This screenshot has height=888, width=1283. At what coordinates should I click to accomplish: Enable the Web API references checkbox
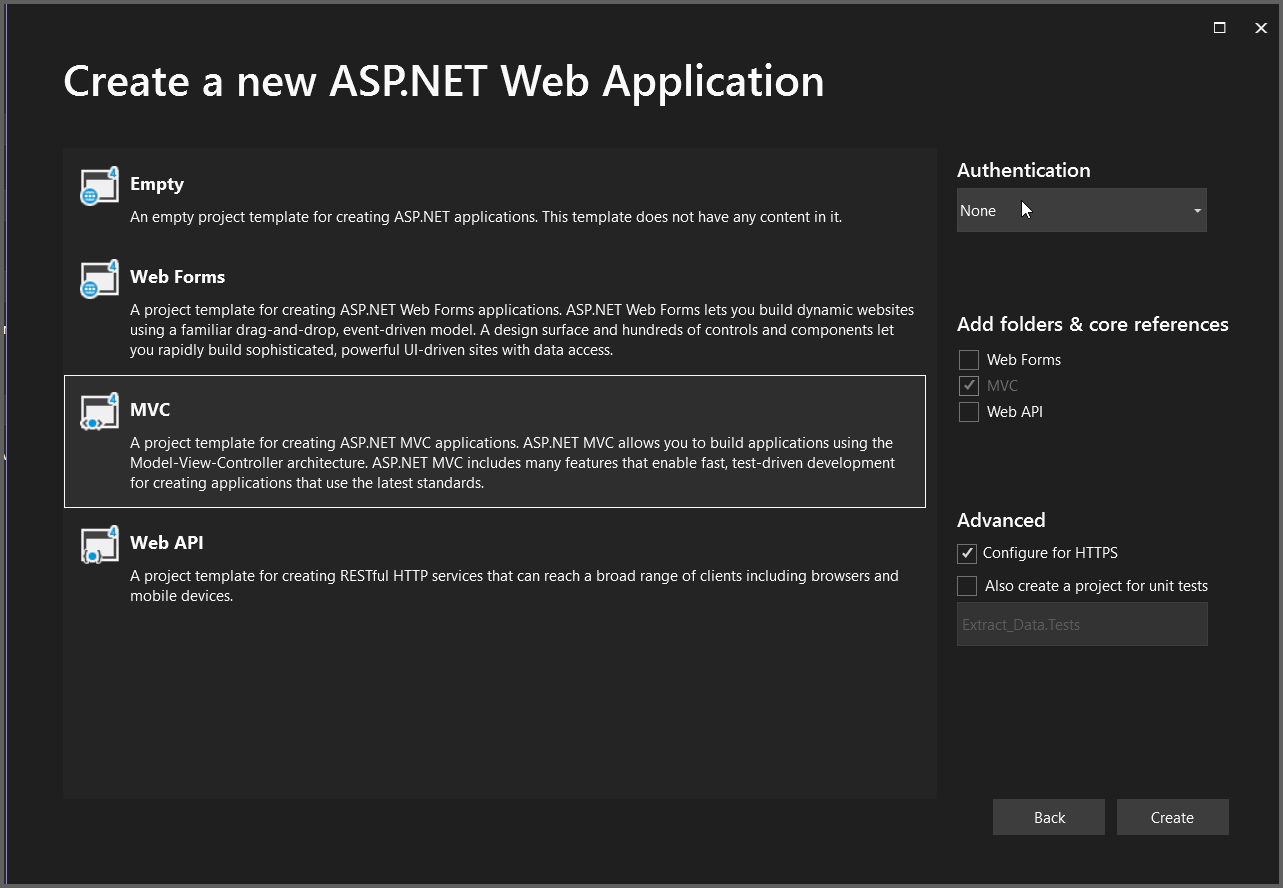tap(968, 412)
